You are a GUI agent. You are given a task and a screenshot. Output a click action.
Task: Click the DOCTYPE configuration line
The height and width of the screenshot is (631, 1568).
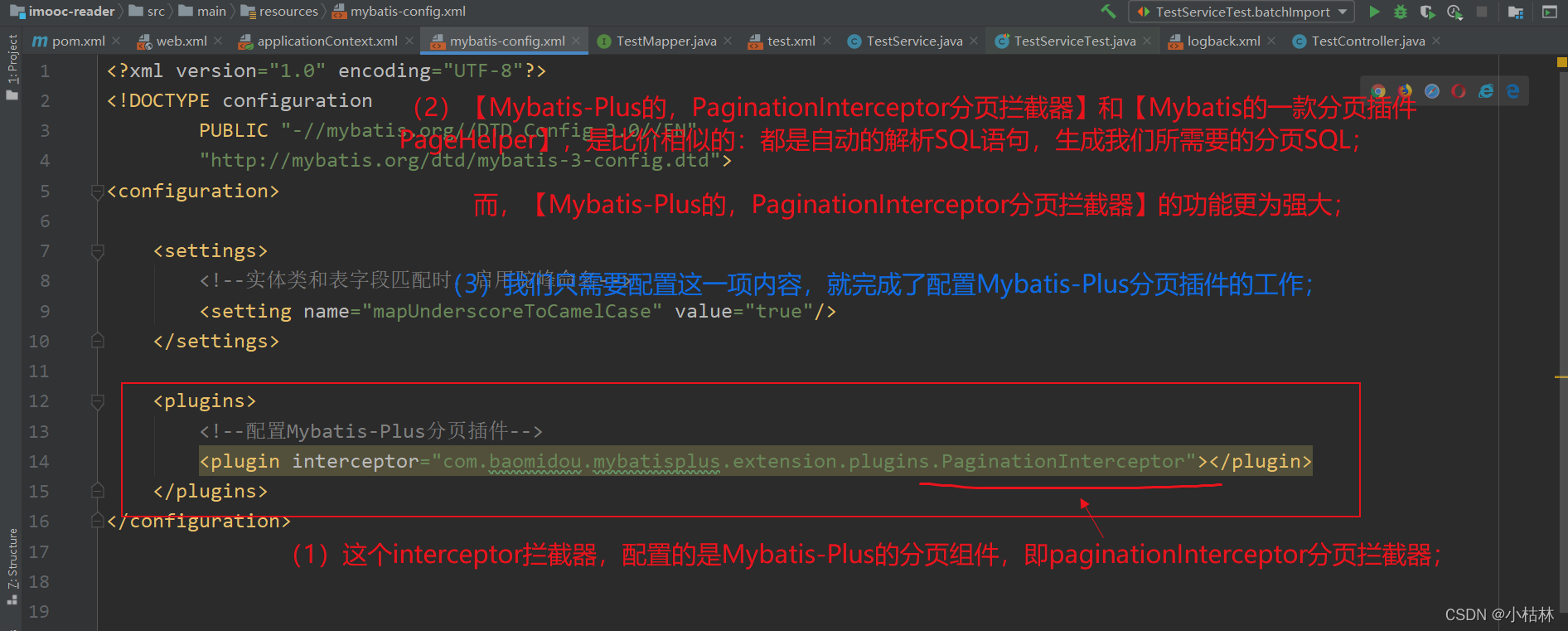coord(240,101)
